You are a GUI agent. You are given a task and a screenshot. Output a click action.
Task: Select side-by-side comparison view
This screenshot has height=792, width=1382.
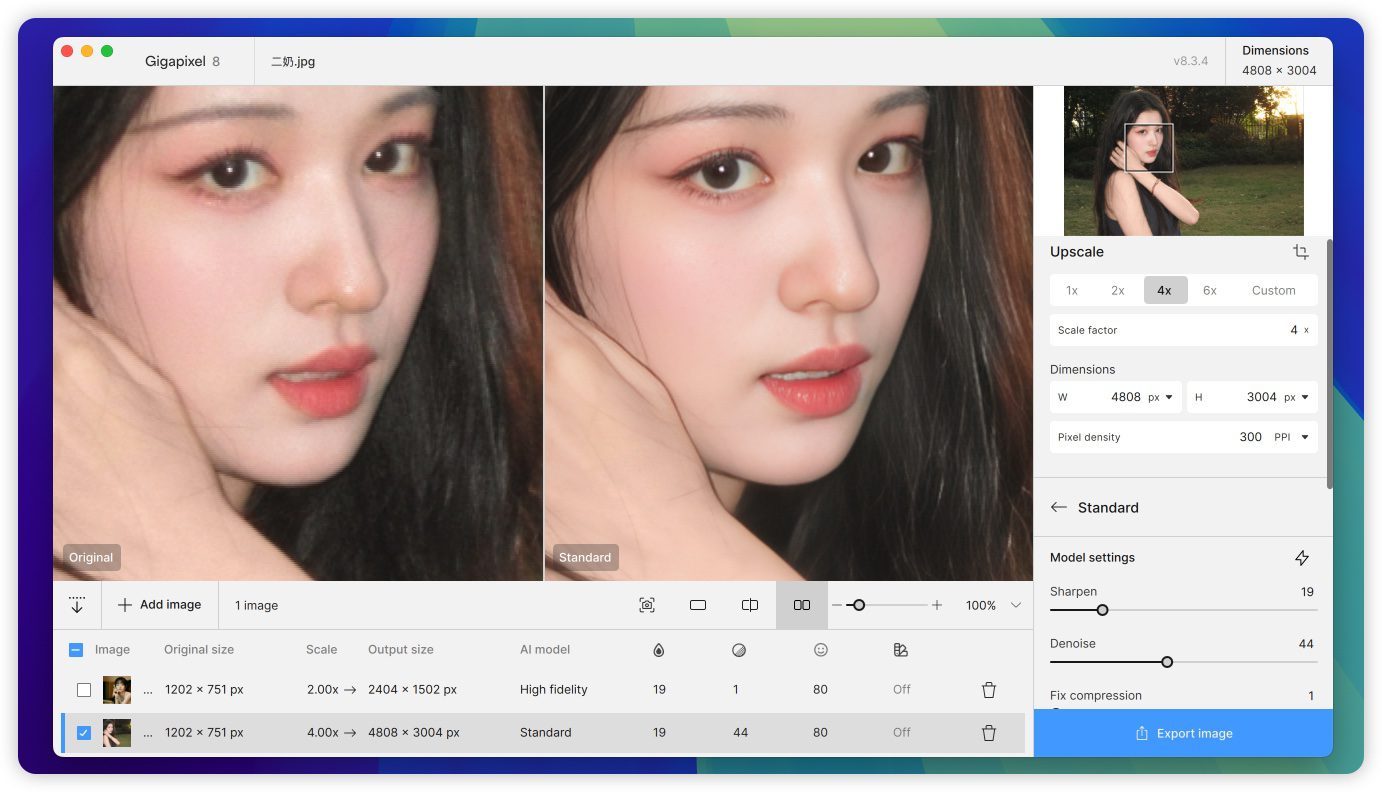(801, 605)
